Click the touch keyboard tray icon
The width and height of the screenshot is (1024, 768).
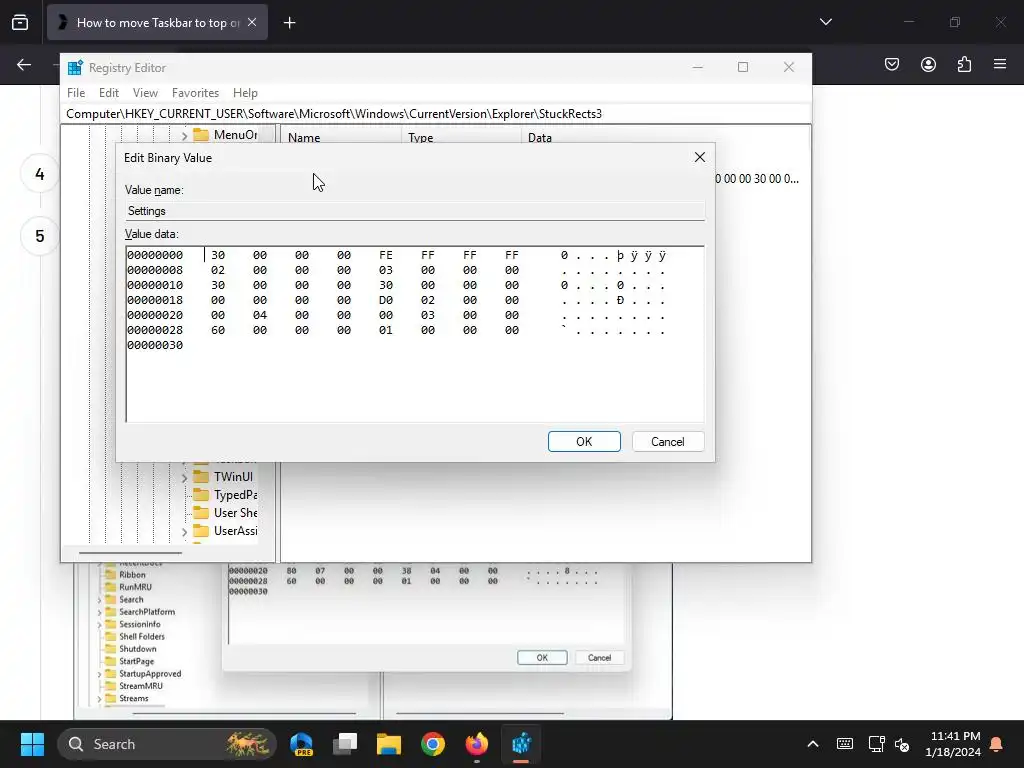pyautogui.click(x=844, y=744)
